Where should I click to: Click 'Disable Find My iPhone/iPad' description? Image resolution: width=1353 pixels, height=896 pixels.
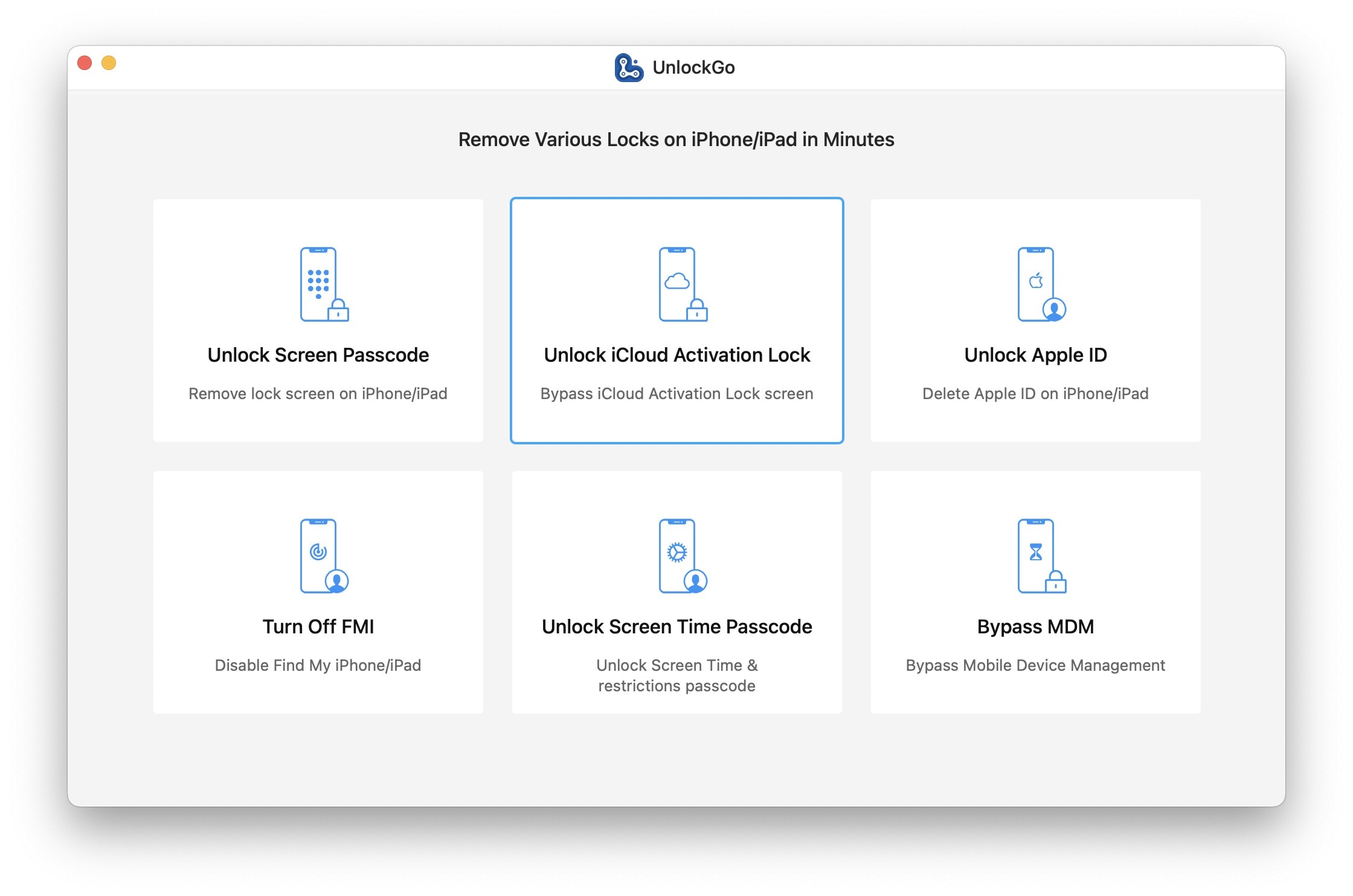(318, 665)
